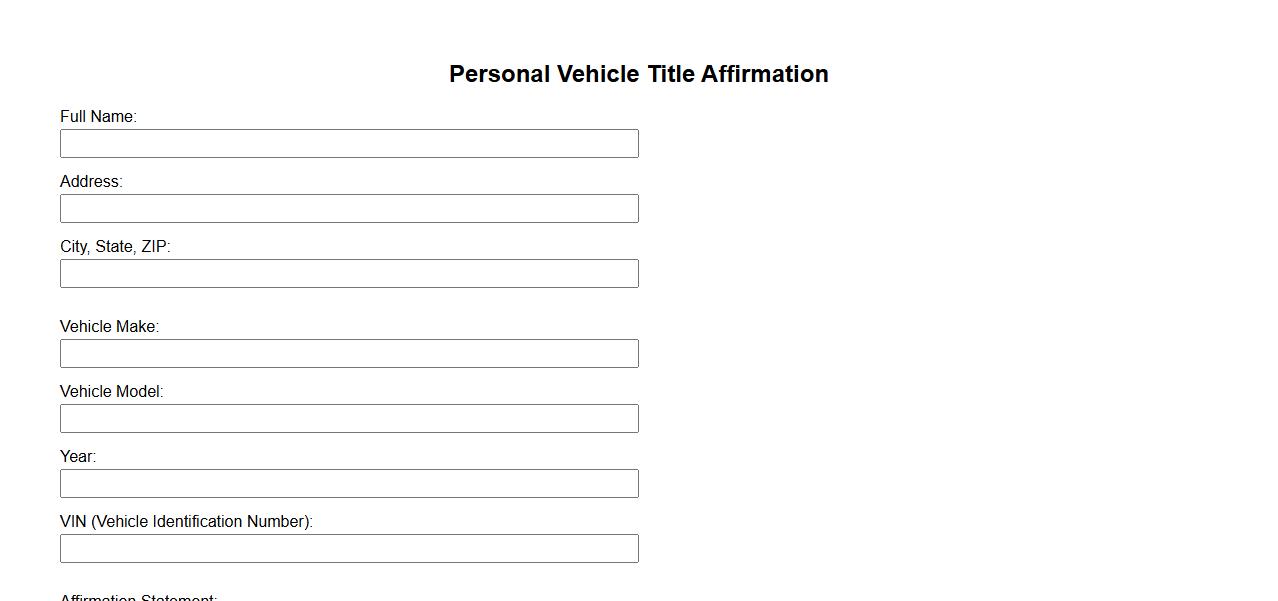Click the "Full Name:" label
The image size is (1278, 601).
(x=98, y=117)
